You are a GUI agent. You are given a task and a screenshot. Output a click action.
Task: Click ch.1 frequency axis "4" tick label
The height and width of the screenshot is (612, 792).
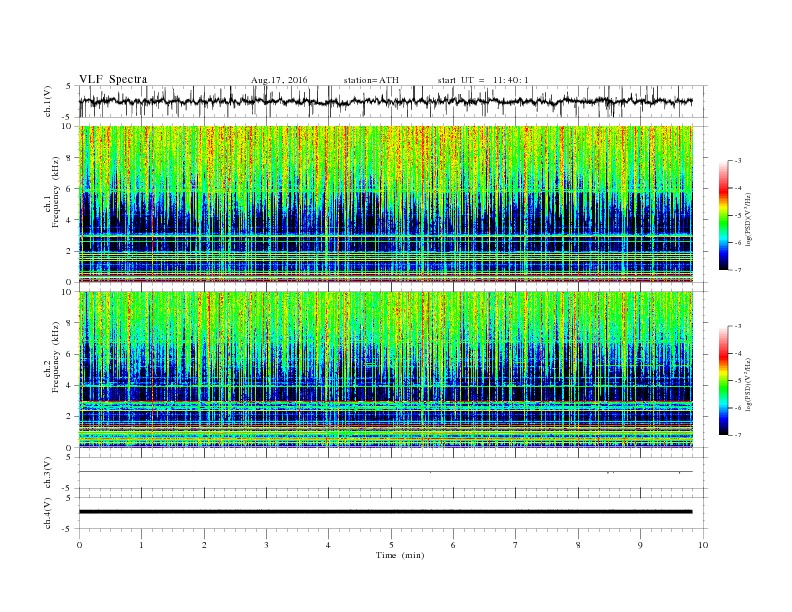point(69,220)
